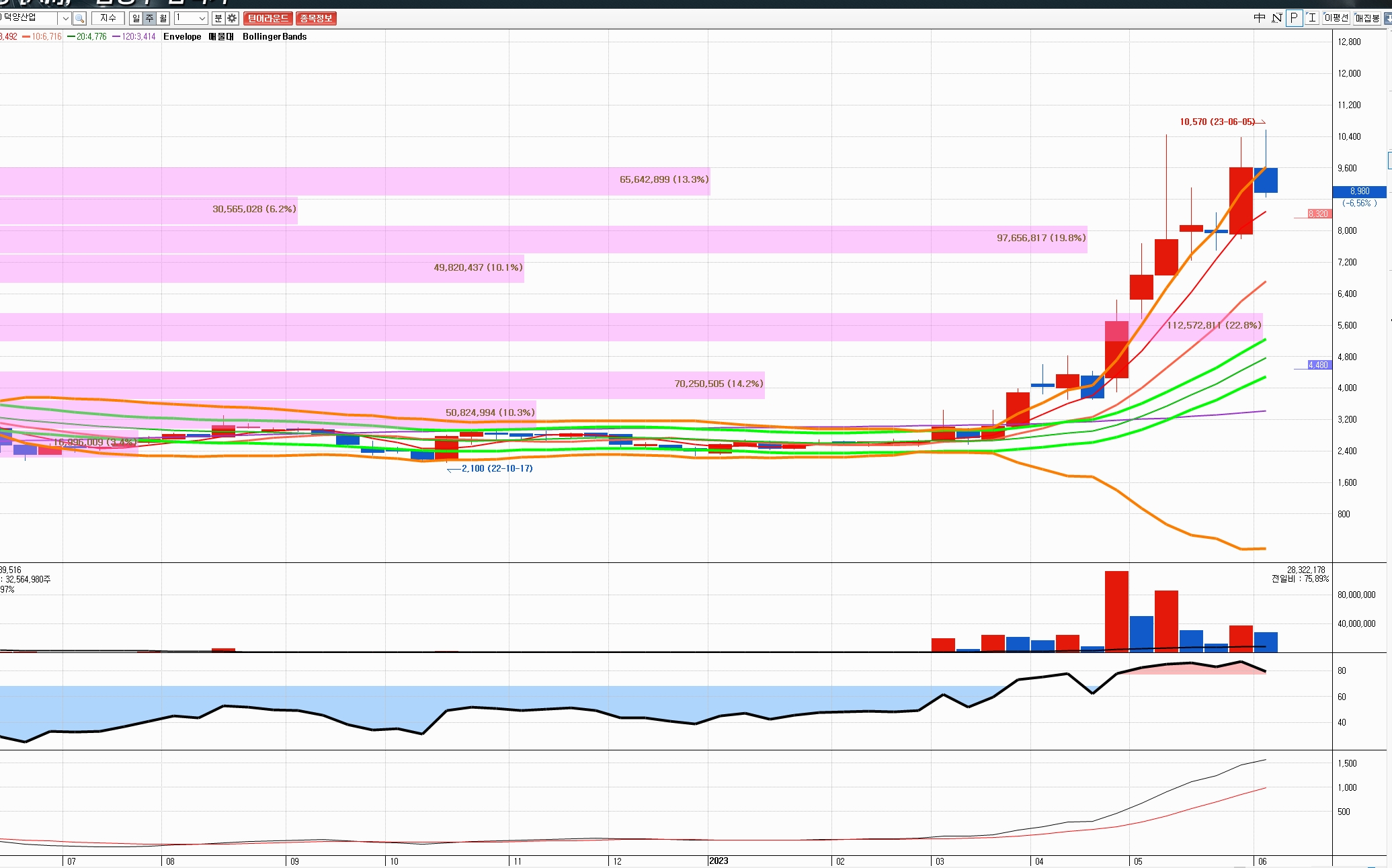This screenshot has height=868, width=1392.
Task: Select the 월 (monthly) period toggle
Action: click(x=163, y=18)
